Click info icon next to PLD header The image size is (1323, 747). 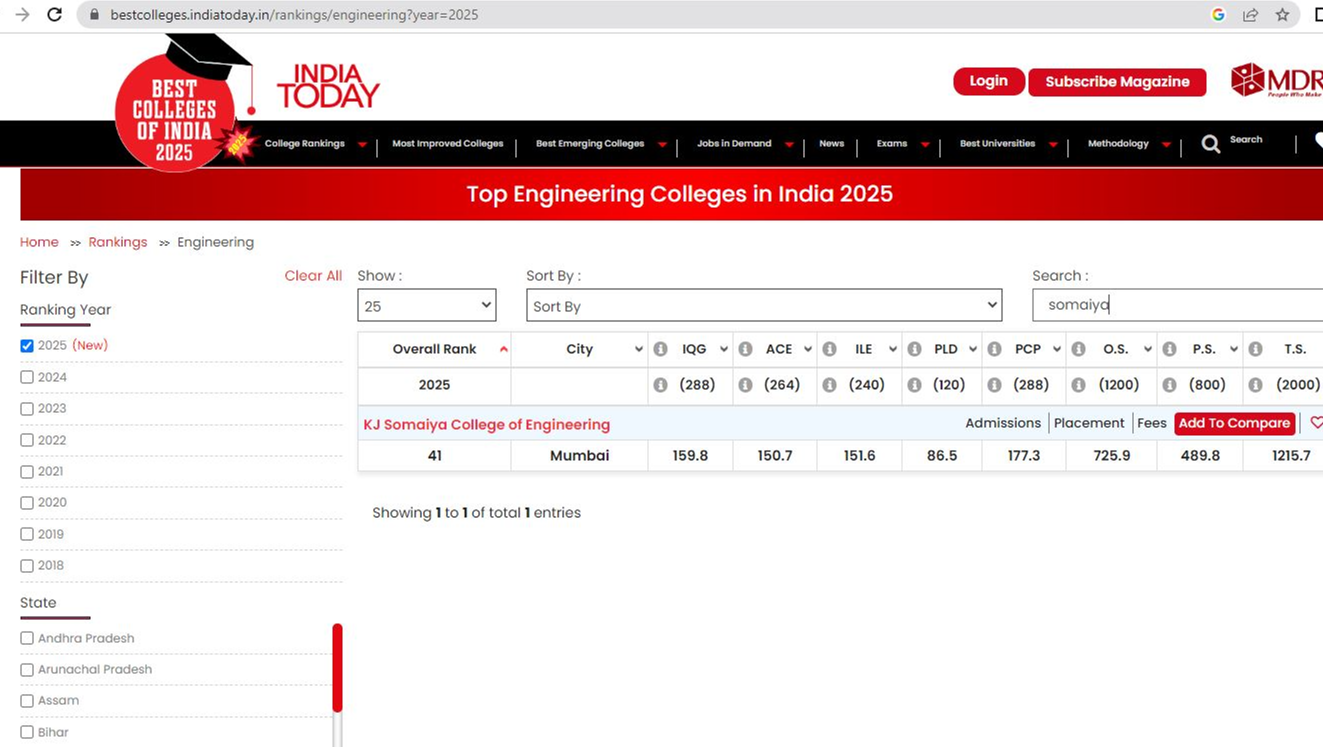pyautogui.click(x=914, y=349)
